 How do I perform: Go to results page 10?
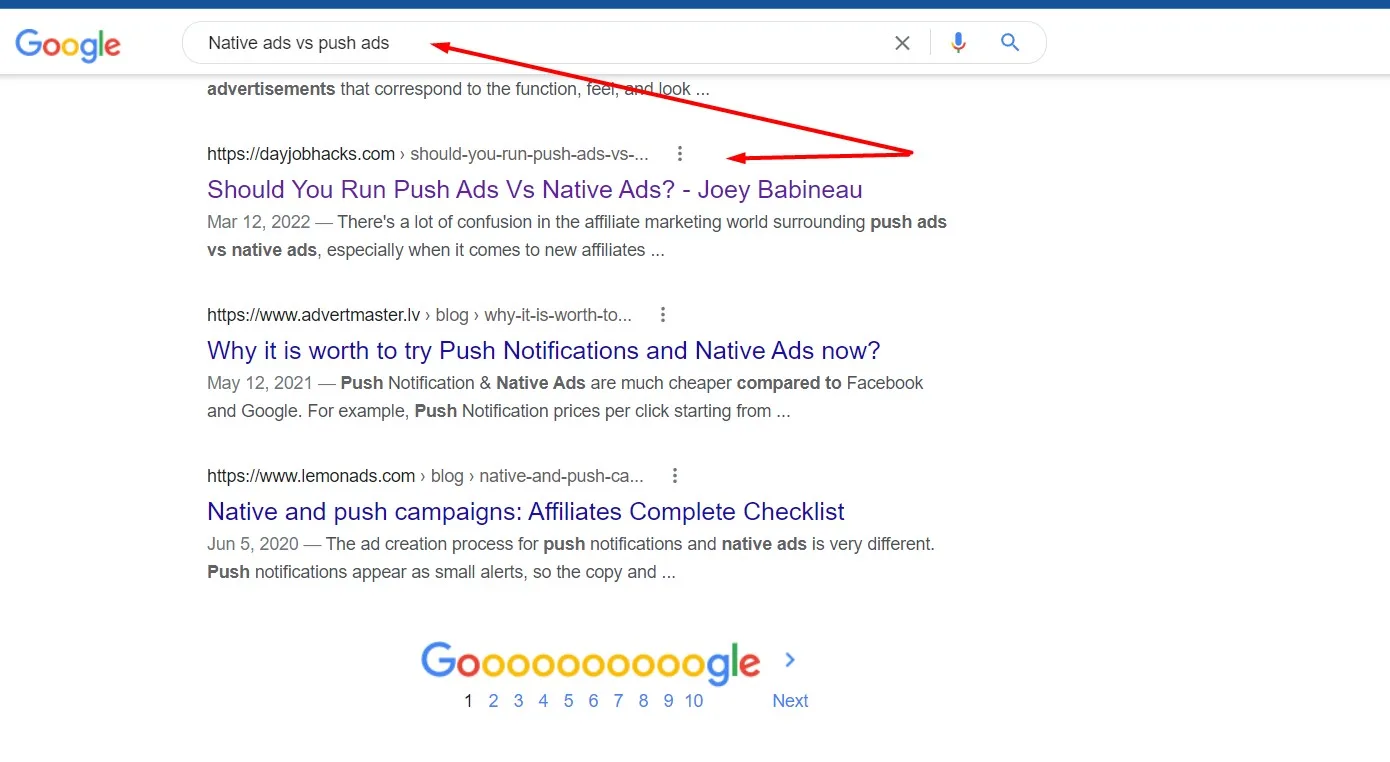click(x=694, y=701)
